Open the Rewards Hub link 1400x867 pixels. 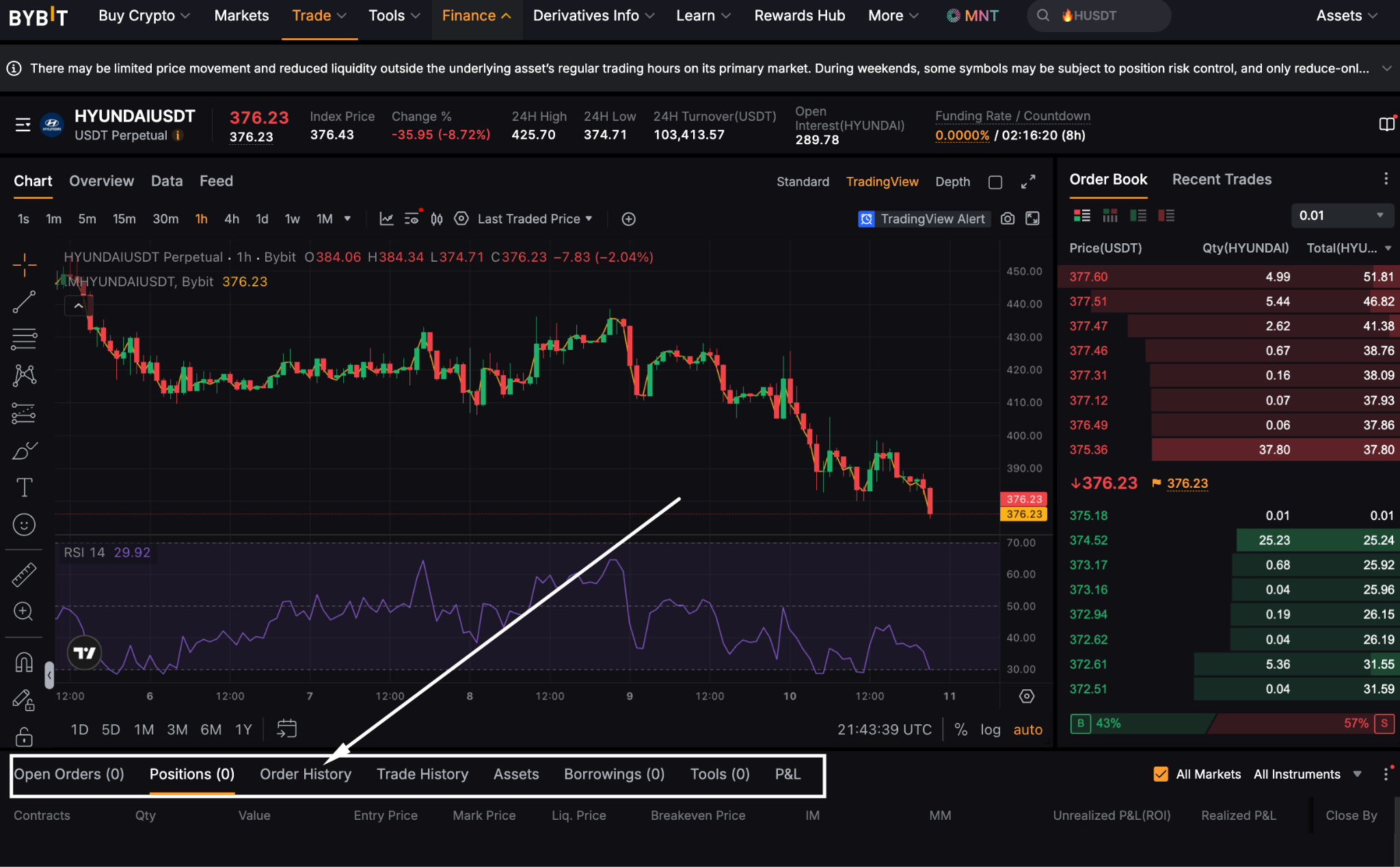[800, 16]
